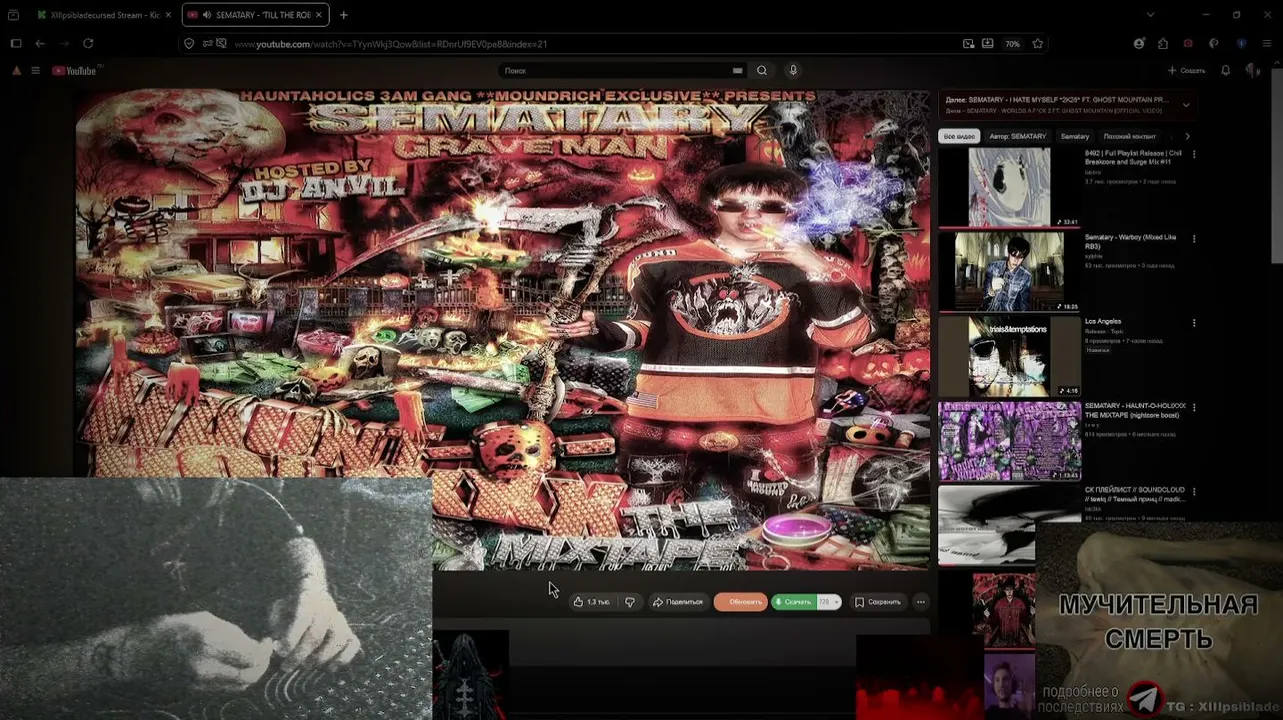Open the YouTube guide hamburger menu

click(35, 71)
